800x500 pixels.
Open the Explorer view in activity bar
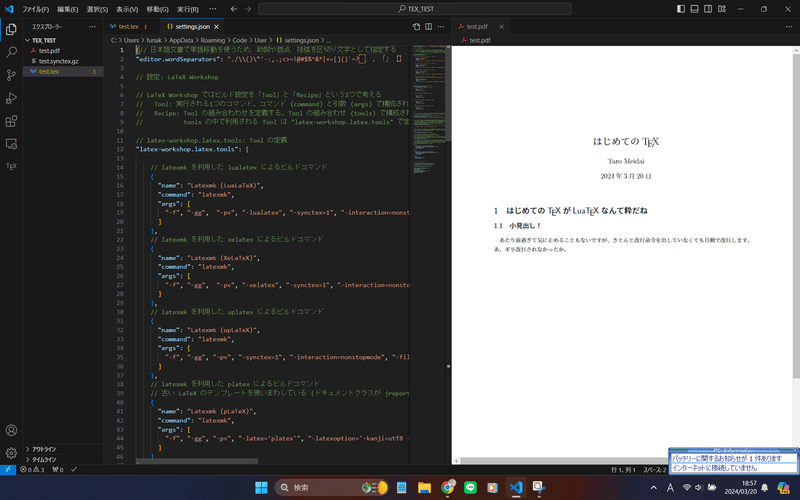point(11,30)
